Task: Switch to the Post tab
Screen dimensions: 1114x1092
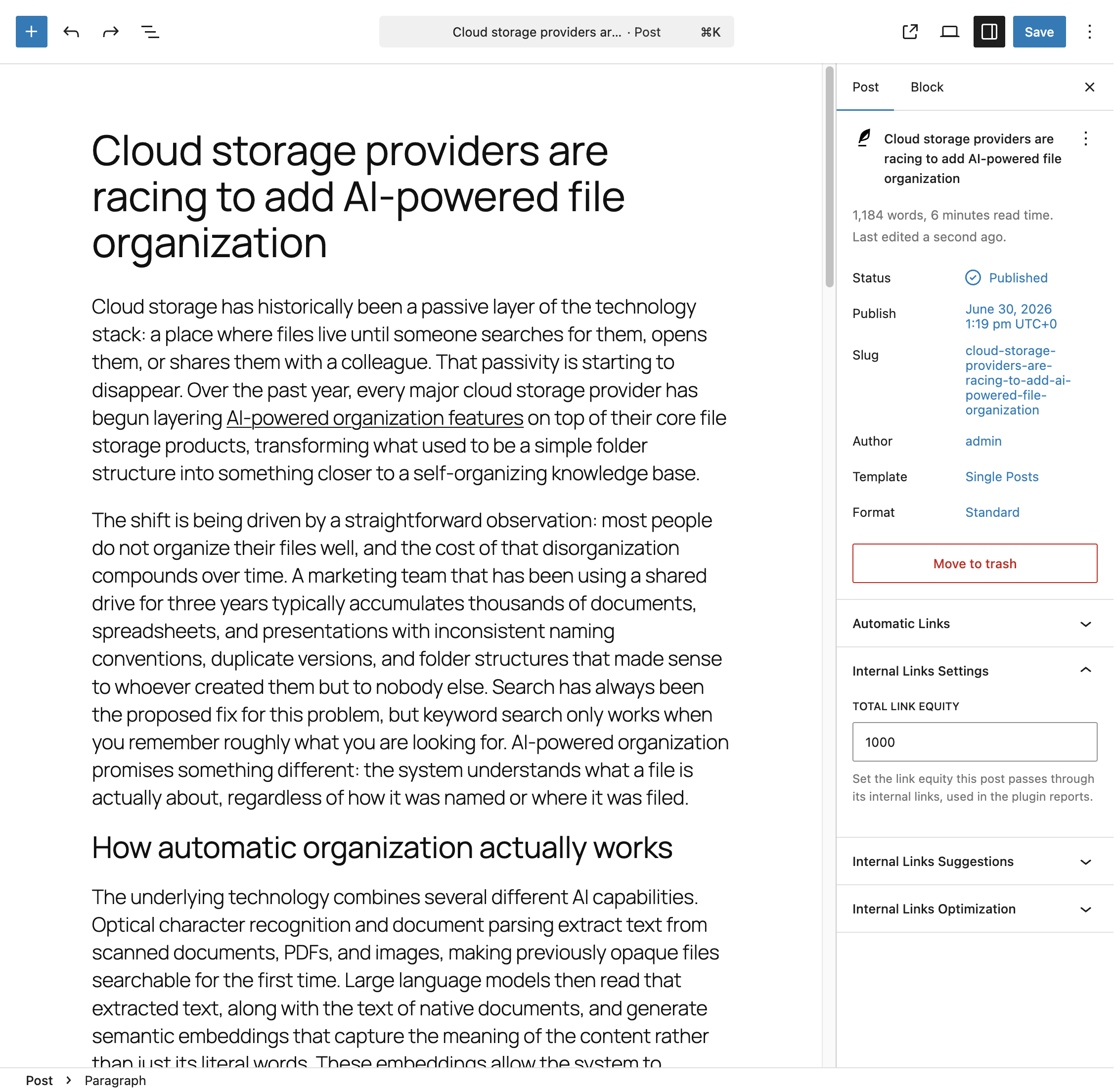Action: tap(865, 87)
